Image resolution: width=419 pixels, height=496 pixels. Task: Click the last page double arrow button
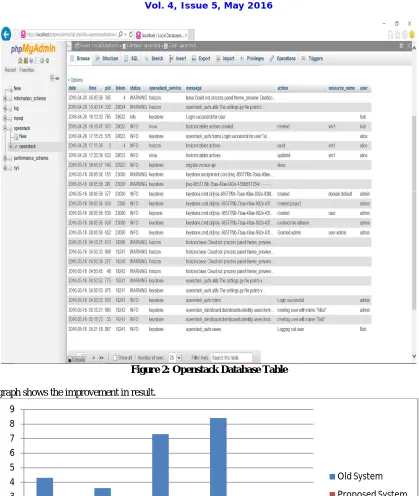click(x=101, y=358)
